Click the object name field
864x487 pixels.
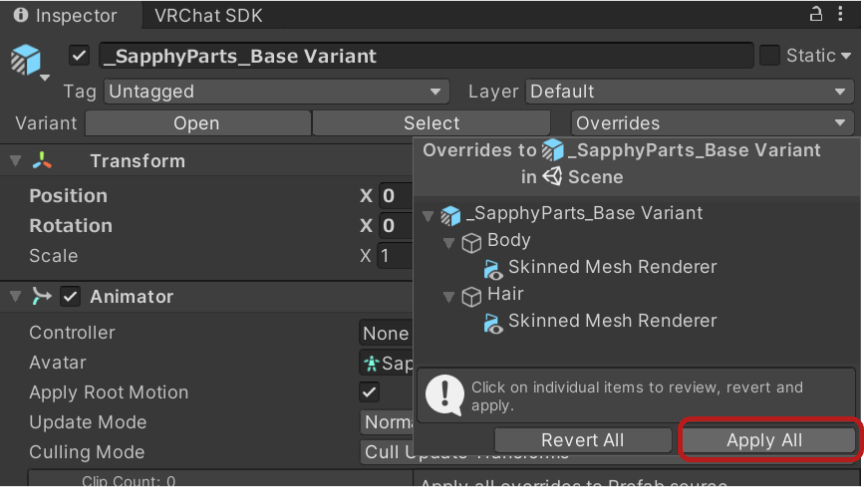pyautogui.click(x=426, y=56)
